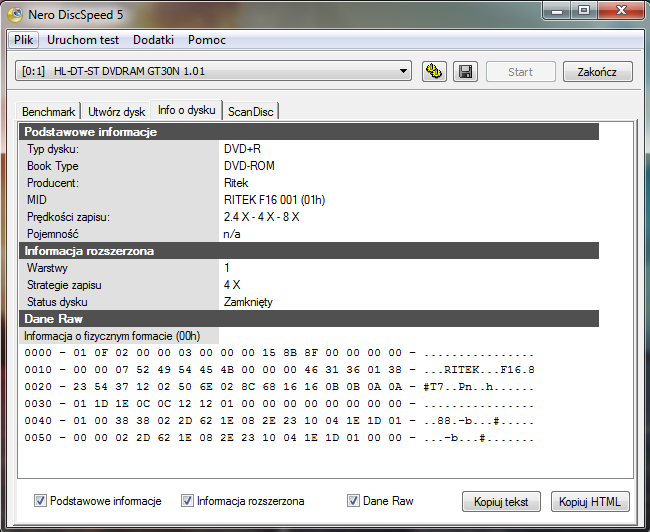
Task: Click the 4 X write strategy value
Action: (x=232, y=285)
